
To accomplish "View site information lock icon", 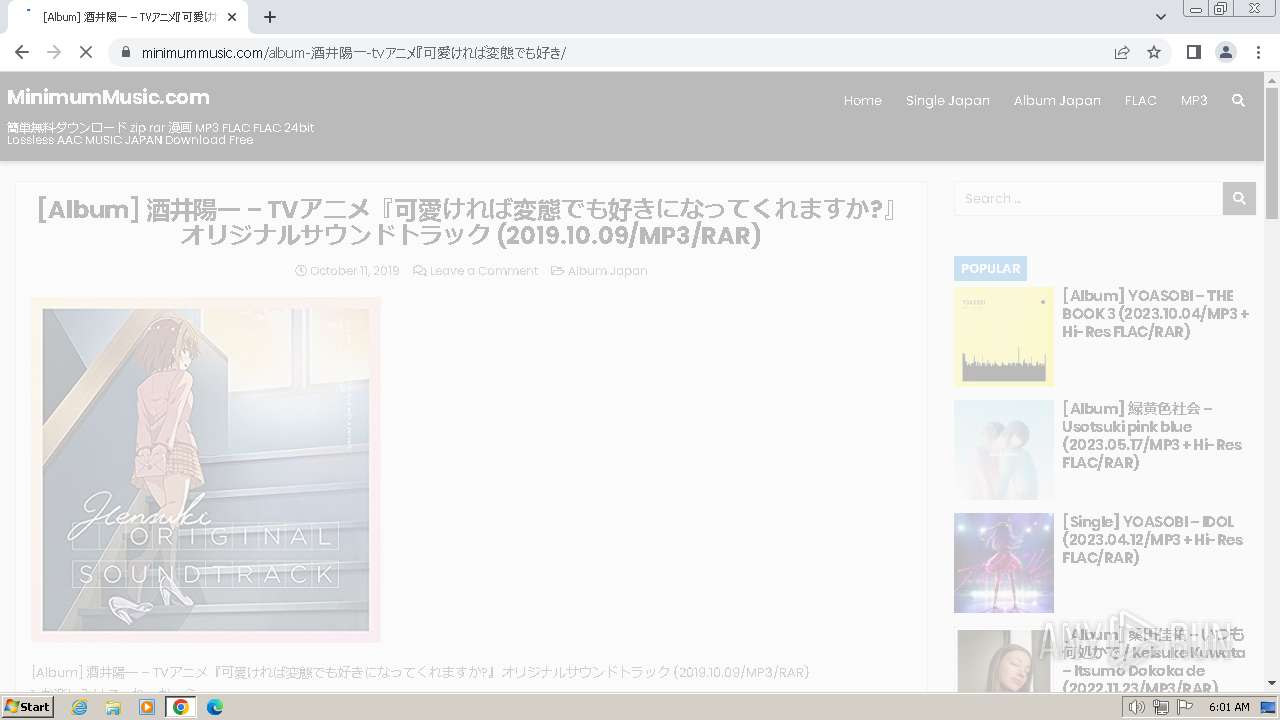I will 125,52.
